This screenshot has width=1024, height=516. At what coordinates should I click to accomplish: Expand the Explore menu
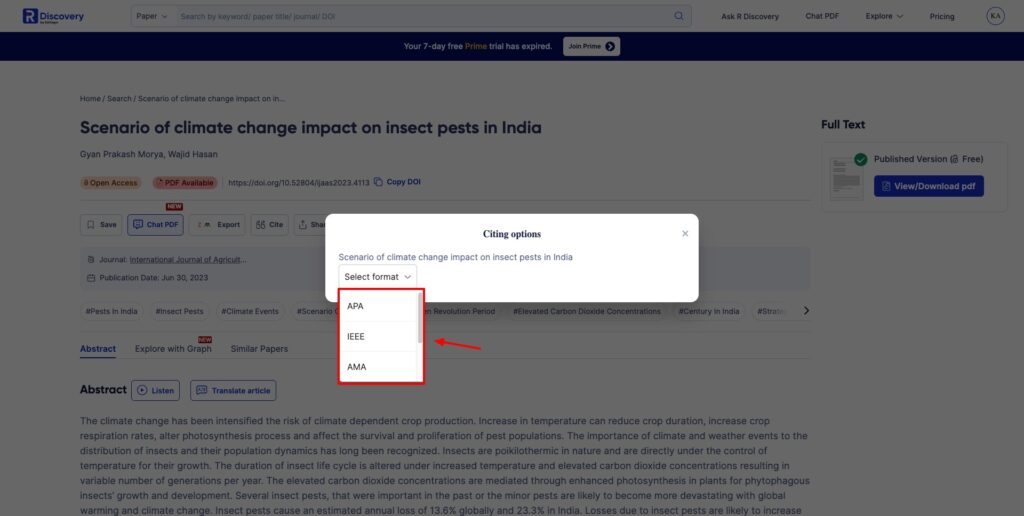click(884, 16)
